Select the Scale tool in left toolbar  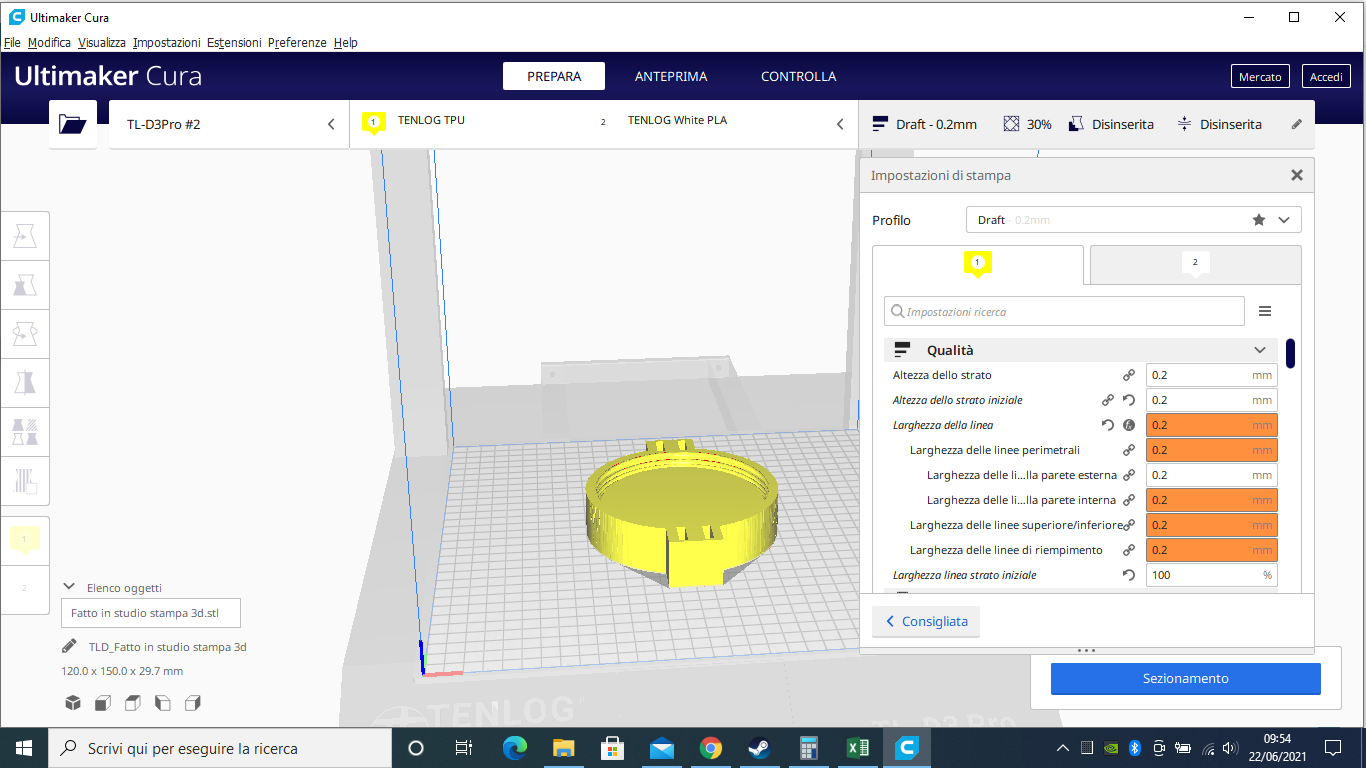pos(25,285)
